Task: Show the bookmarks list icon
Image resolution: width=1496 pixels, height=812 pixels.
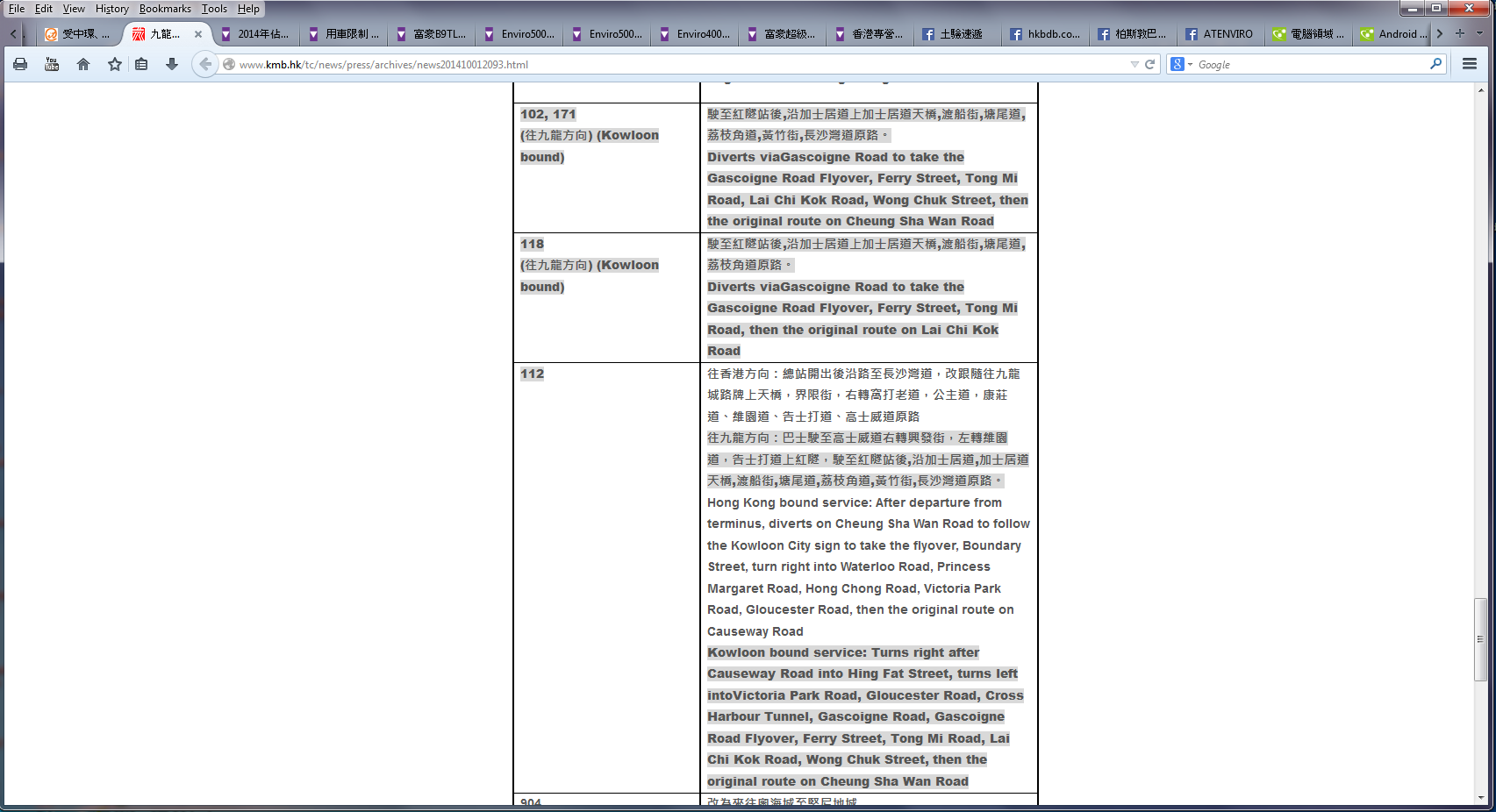Action: 141,64
